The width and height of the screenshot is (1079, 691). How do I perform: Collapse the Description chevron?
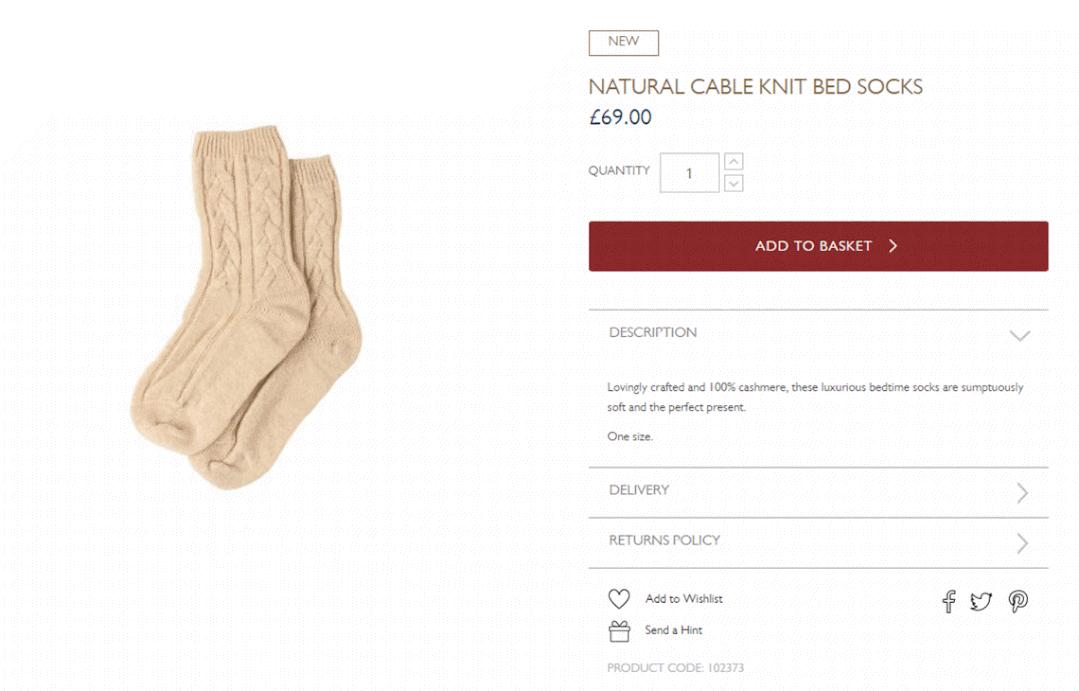coord(1020,335)
